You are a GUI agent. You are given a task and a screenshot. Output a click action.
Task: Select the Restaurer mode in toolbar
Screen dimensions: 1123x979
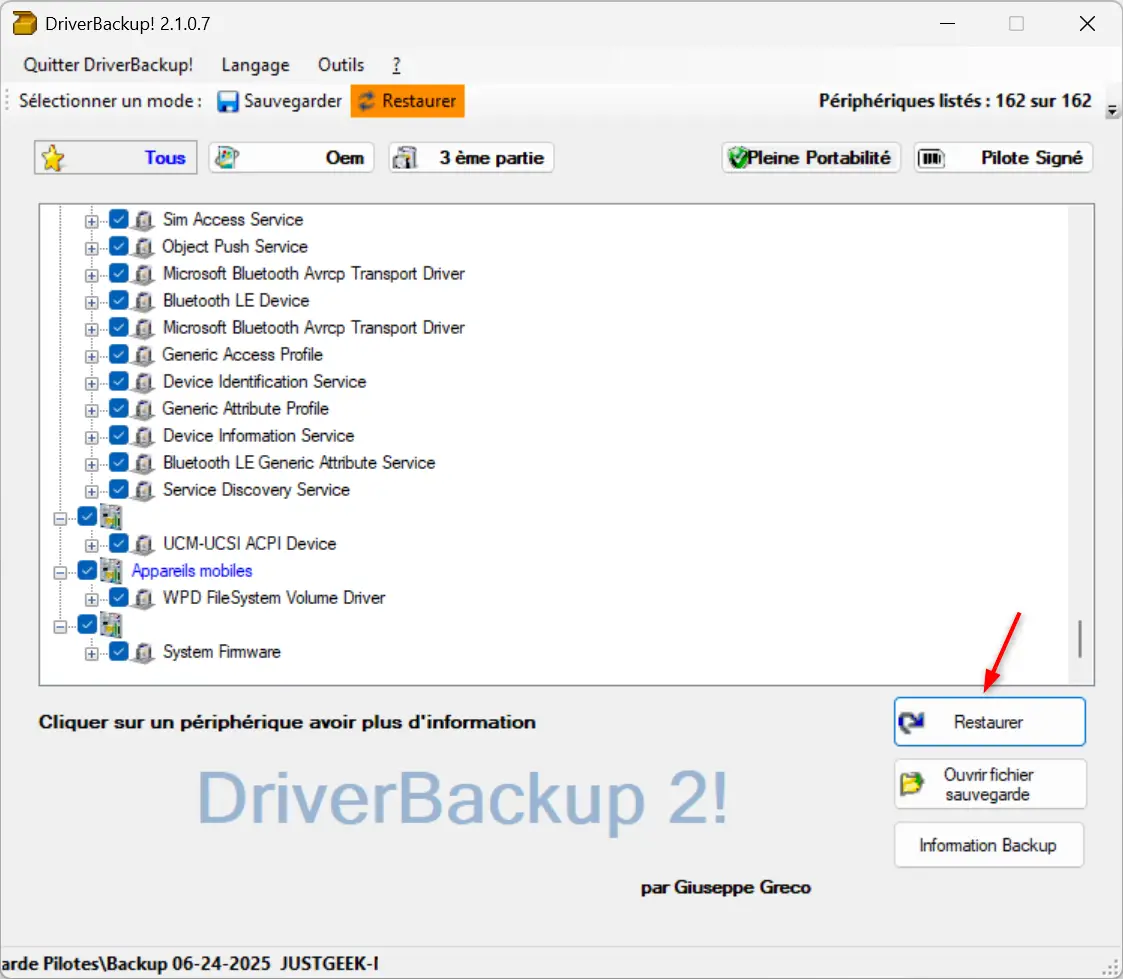point(408,101)
